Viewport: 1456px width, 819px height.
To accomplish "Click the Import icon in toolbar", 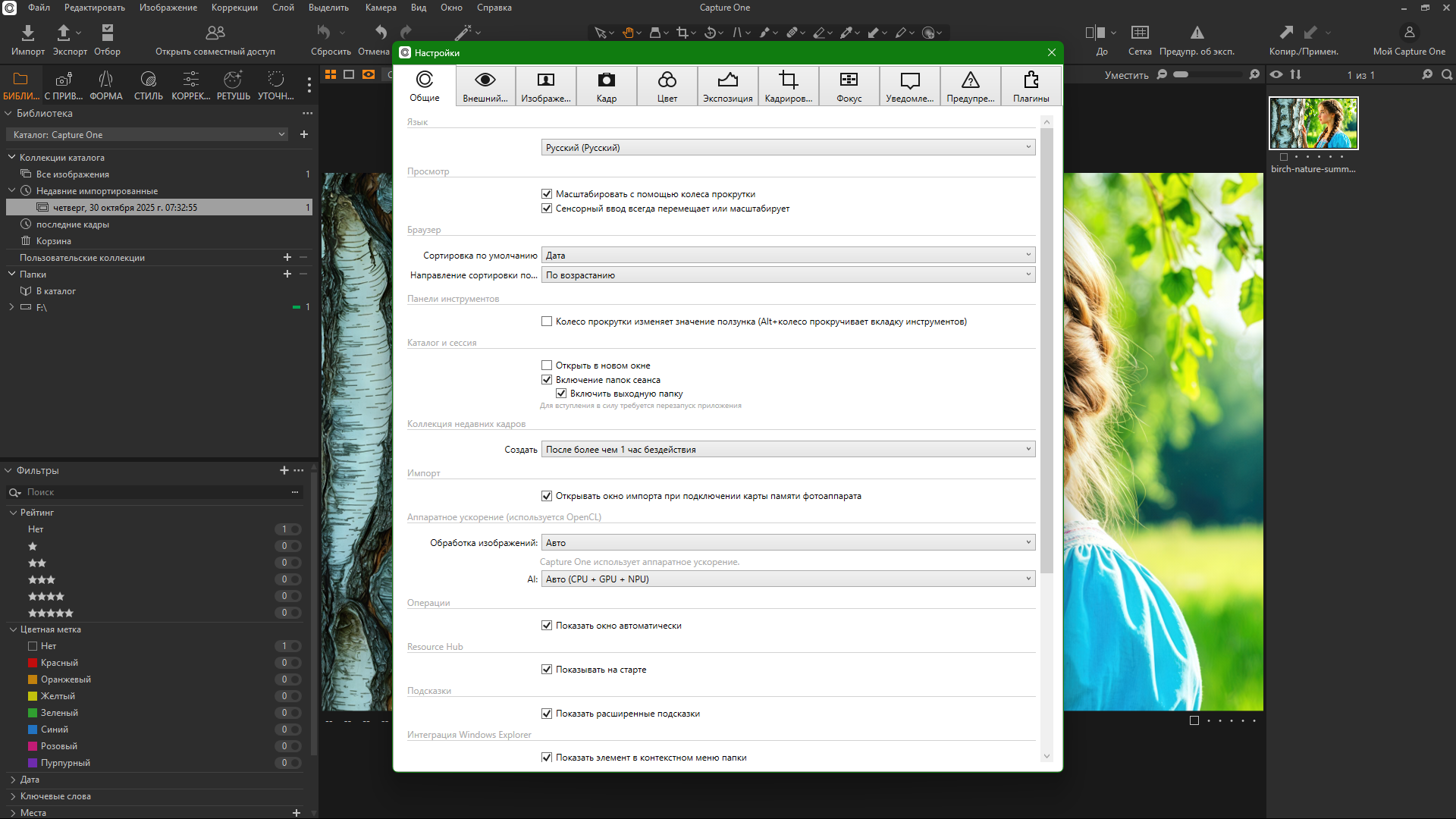I will (x=28, y=33).
